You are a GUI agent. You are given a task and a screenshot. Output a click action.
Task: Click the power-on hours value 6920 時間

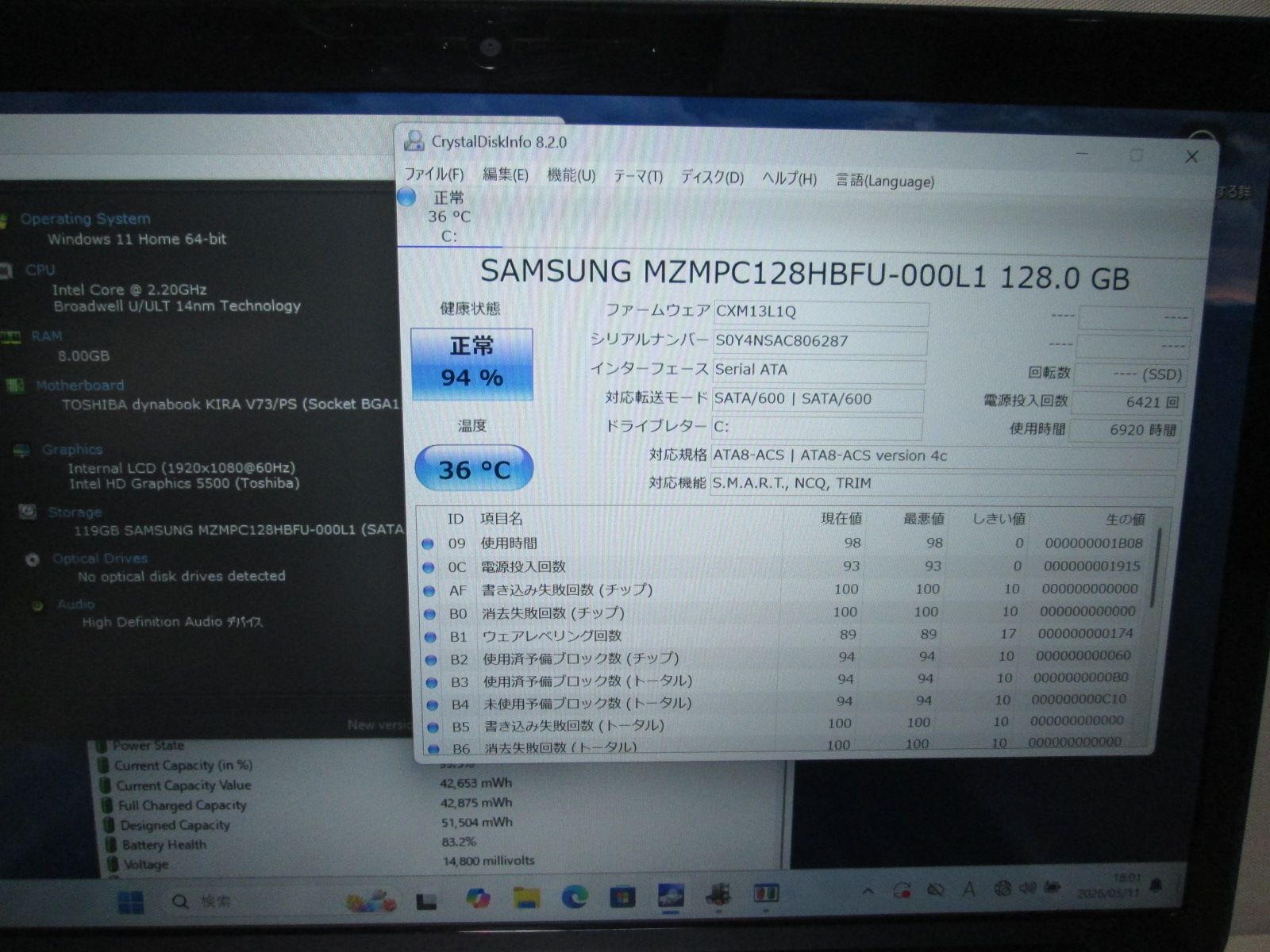[x=1124, y=430]
